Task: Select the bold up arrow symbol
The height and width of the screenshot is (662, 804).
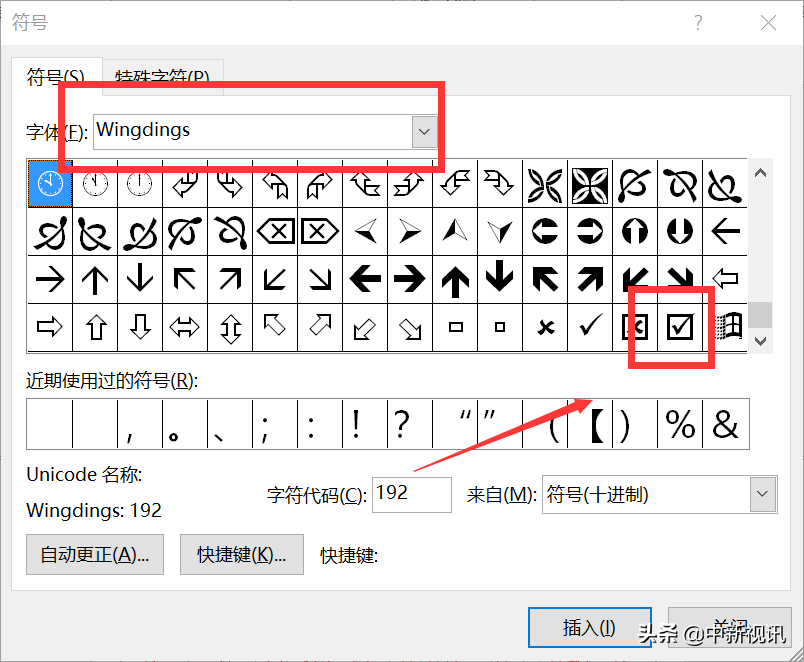Action: click(455, 279)
